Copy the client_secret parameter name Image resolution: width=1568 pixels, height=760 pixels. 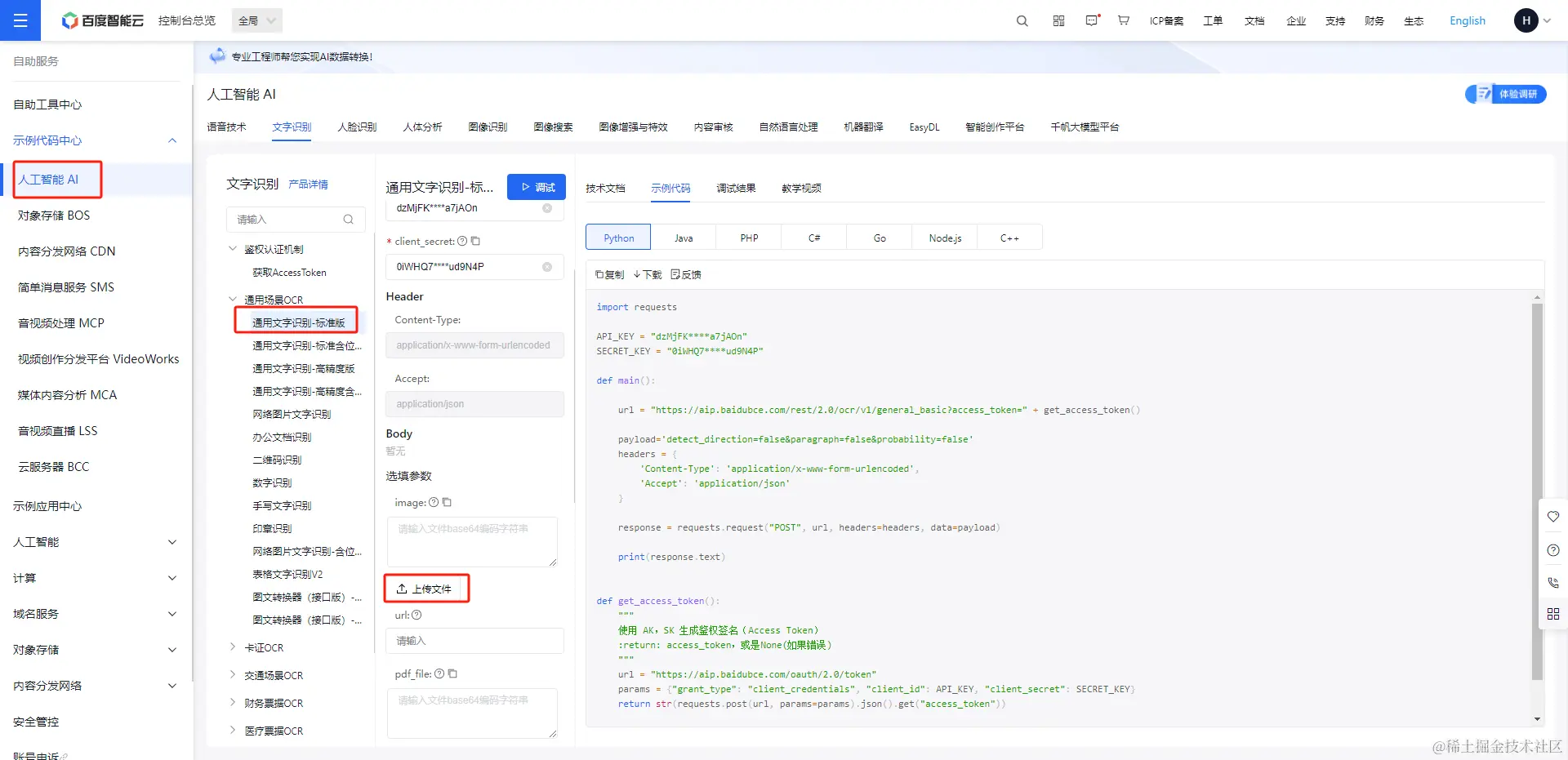pos(475,241)
